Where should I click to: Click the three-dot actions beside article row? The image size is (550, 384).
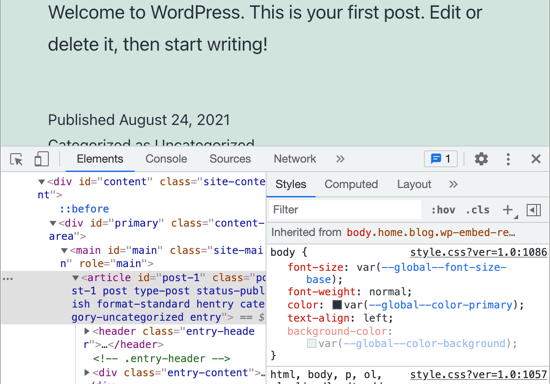(x=8, y=279)
